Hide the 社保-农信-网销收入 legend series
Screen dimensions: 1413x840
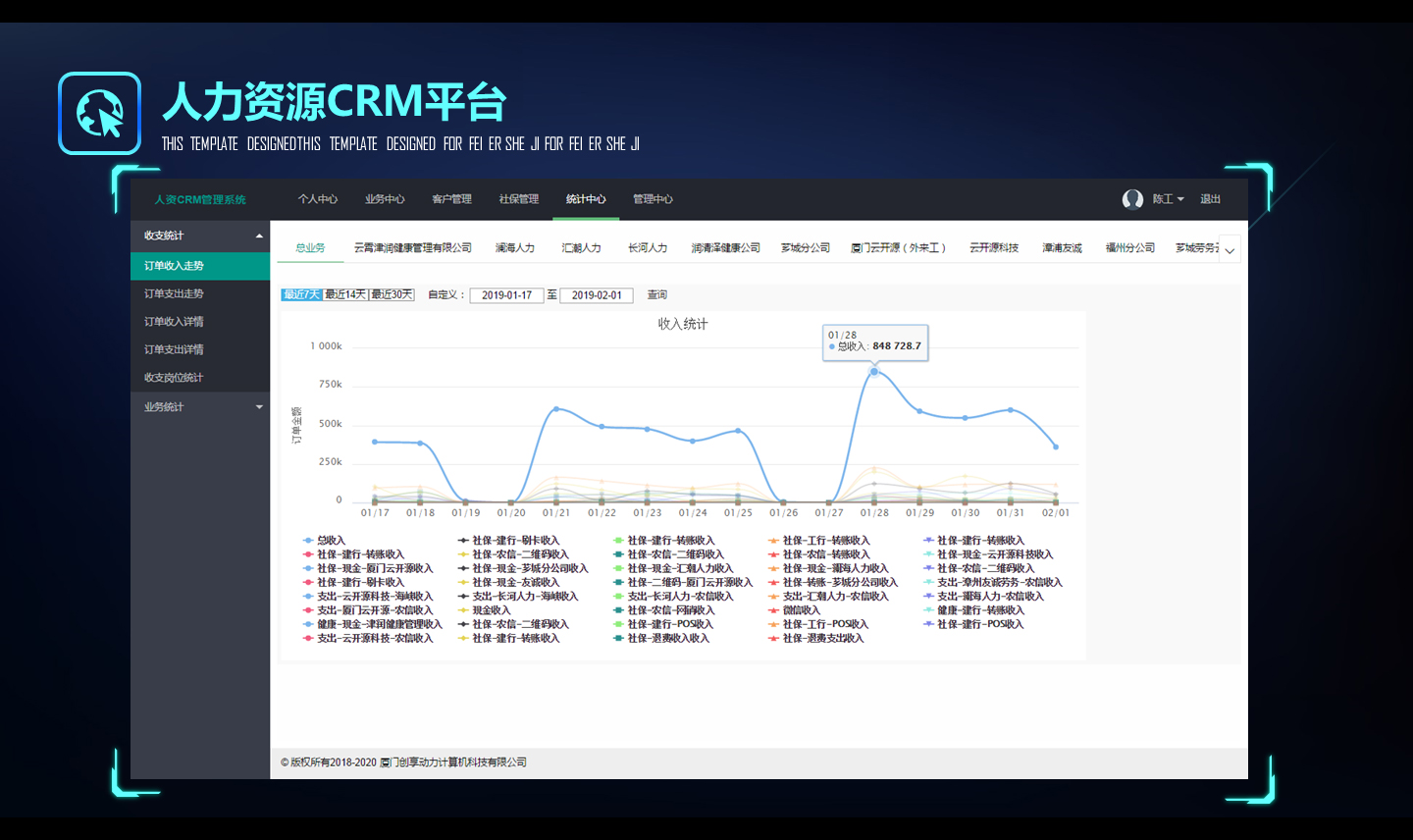(664, 610)
